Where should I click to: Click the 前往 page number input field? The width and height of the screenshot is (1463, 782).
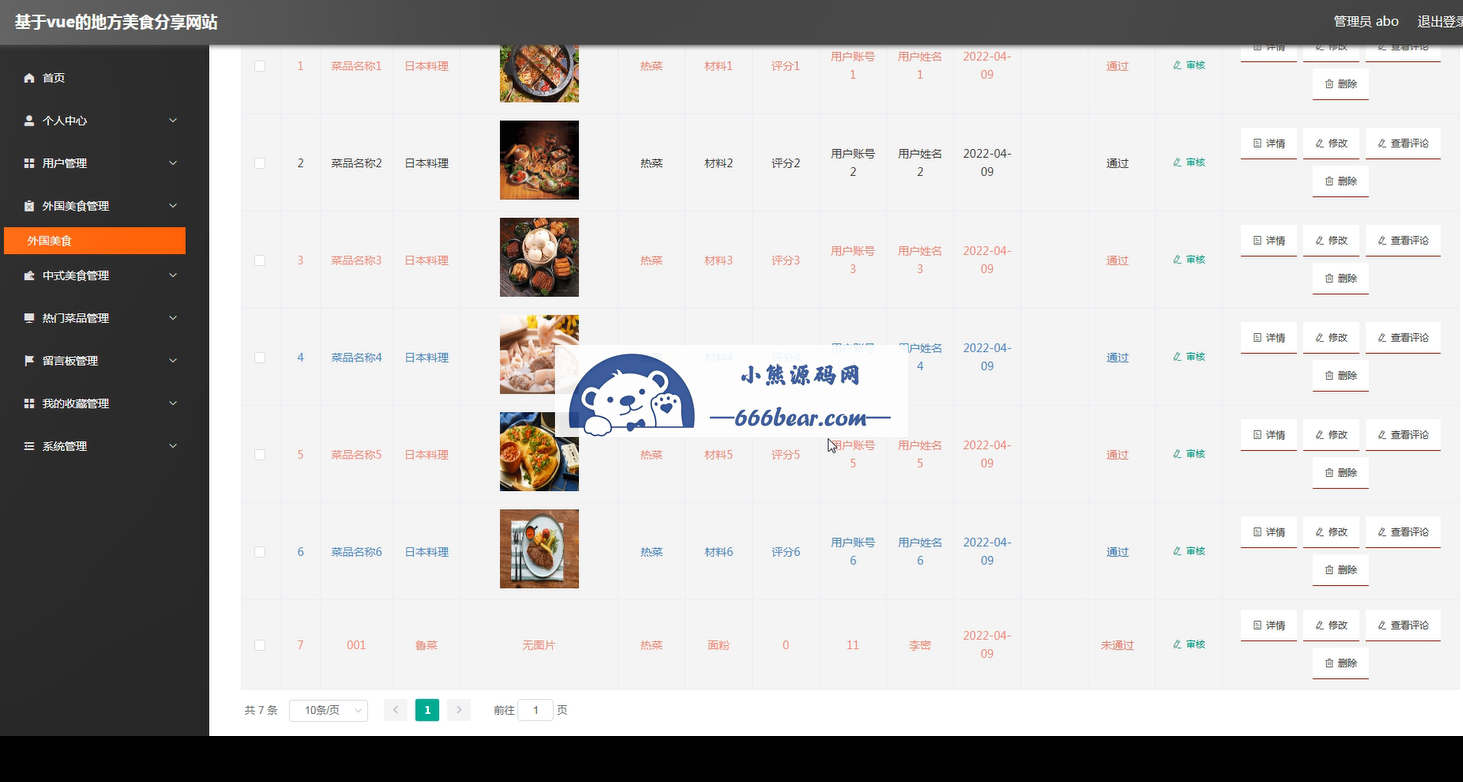click(x=535, y=710)
